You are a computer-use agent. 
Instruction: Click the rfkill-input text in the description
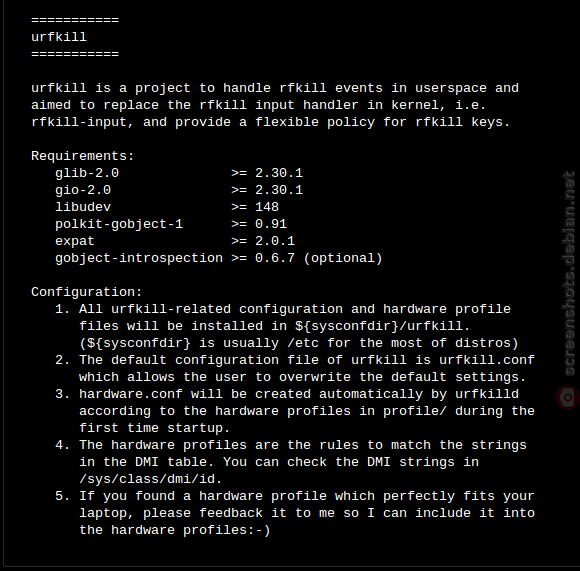(79, 122)
